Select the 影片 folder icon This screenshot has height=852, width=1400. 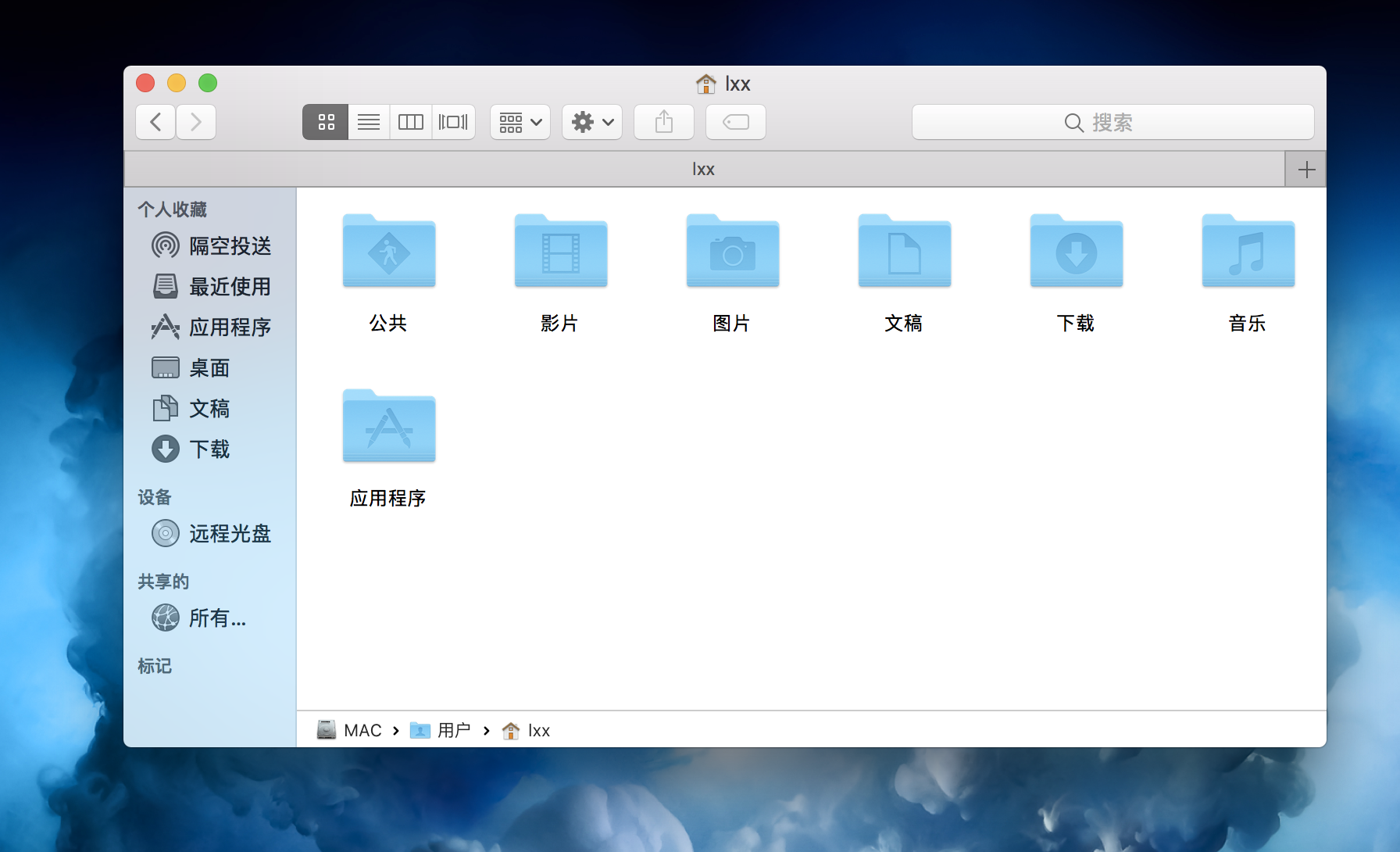(561, 251)
